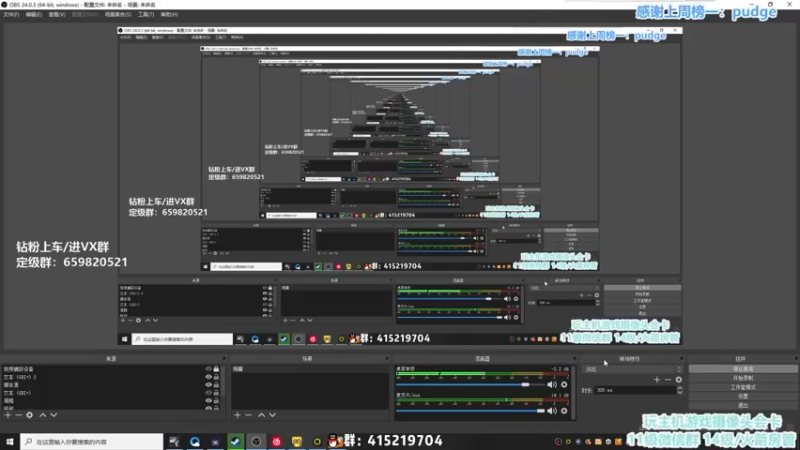
Task: Click the 停止推流 button
Action: (743, 369)
